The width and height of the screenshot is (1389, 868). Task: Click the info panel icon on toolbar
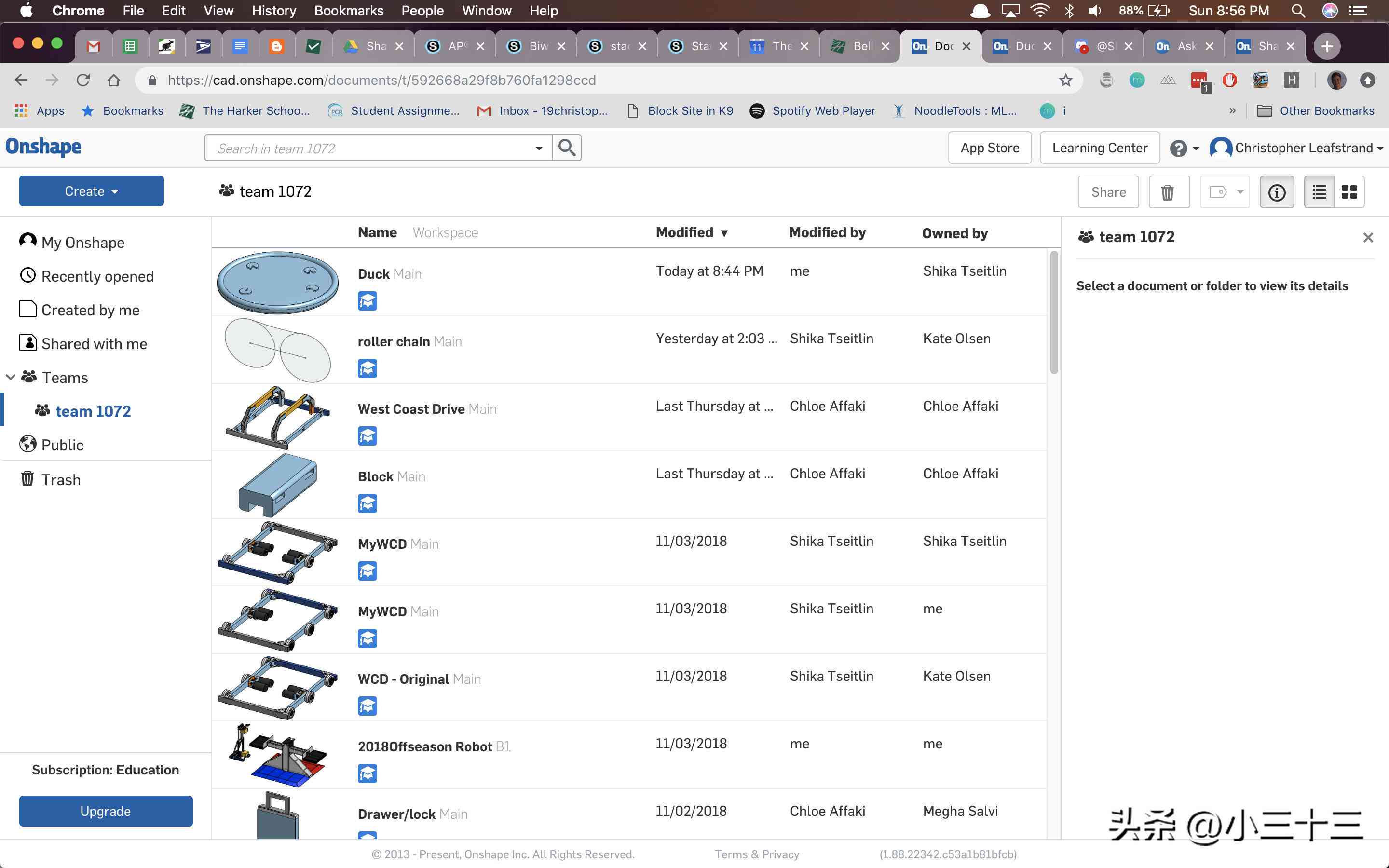(1277, 191)
